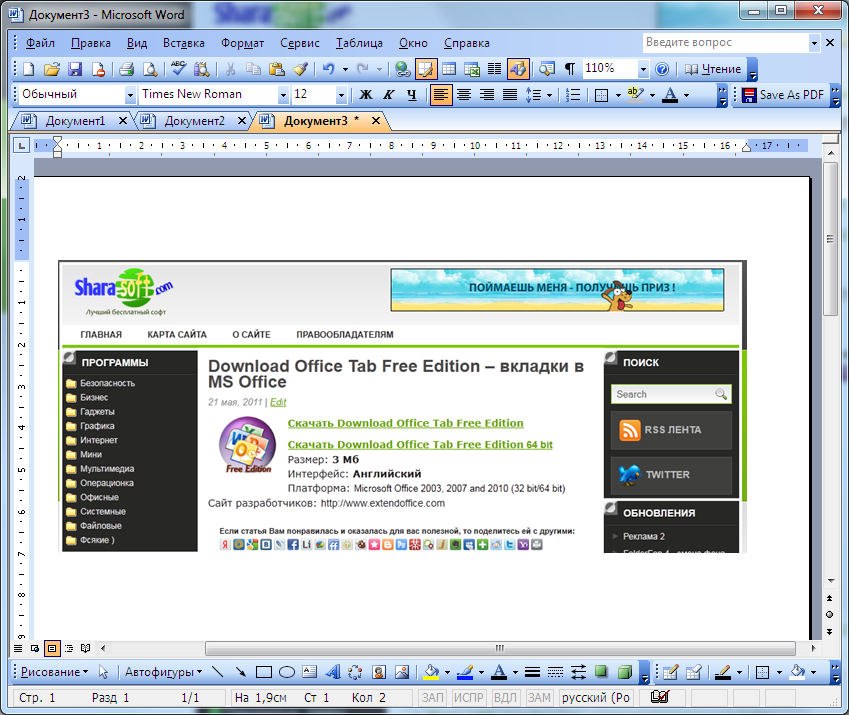Click the Чтение reading mode button
This screenshot has width=849, height=715.
pyautogui.click(x=713, y=69)
